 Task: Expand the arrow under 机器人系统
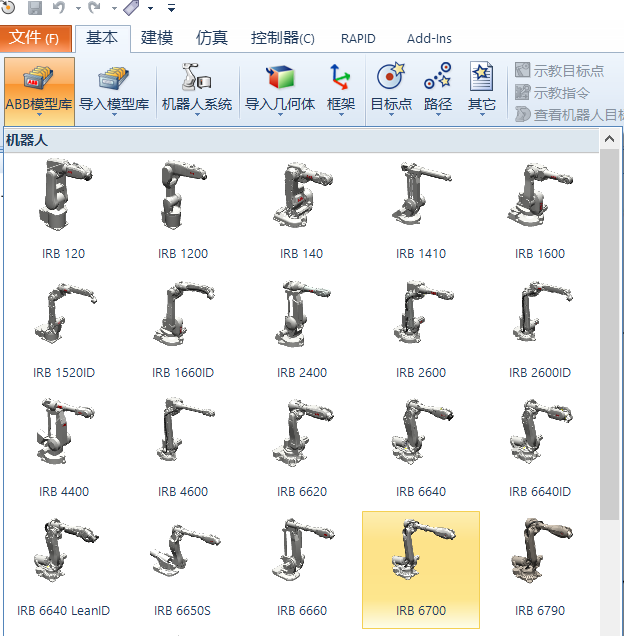point(197,115)
